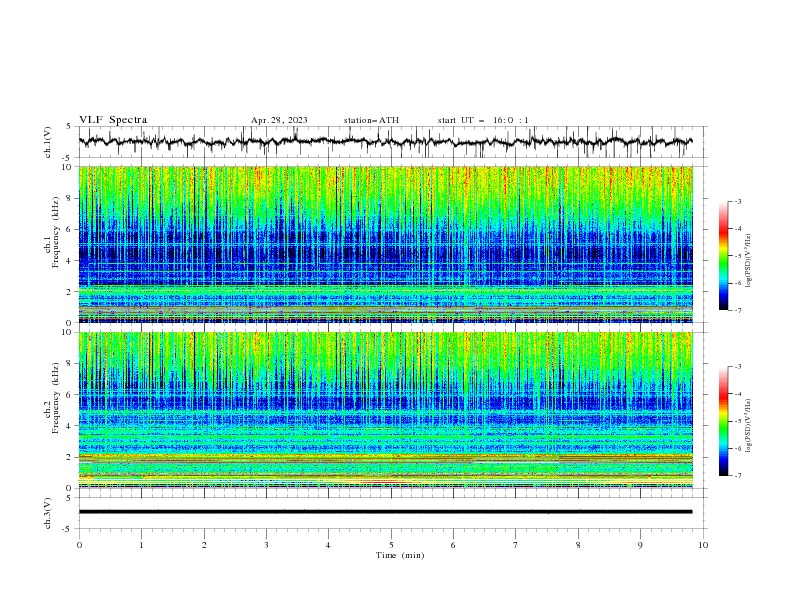
Task: Click inside the ch.1 spectrogram panel
Action: [385, 244]
